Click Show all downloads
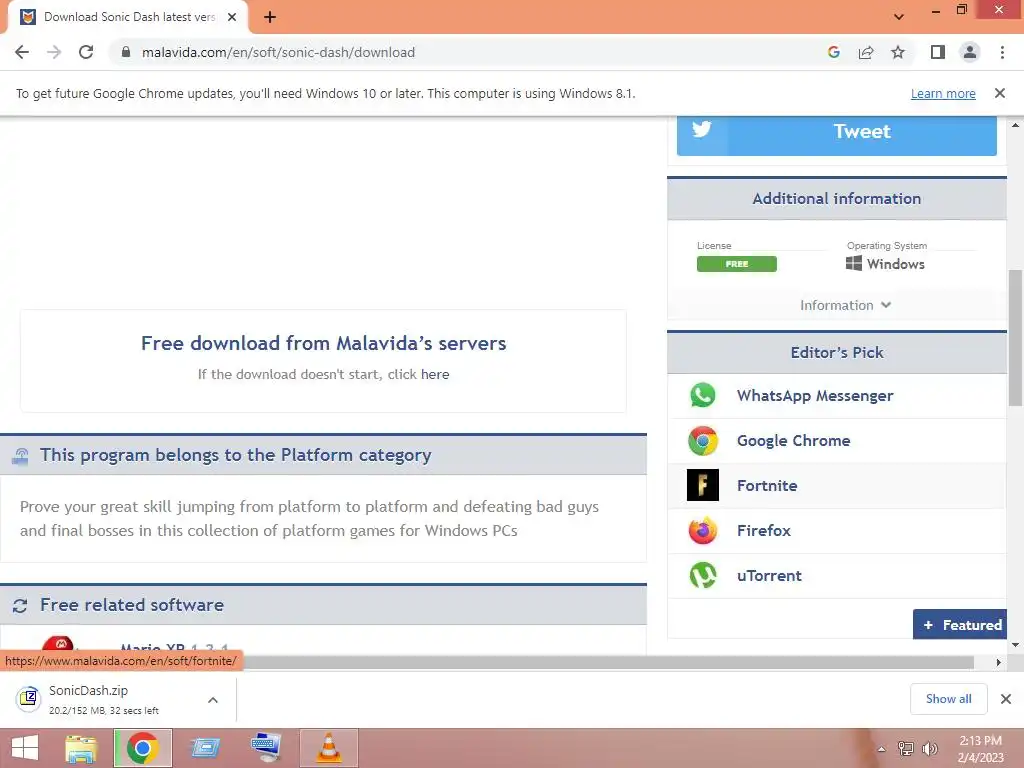The image size is (1024, 768). (948, 699)
